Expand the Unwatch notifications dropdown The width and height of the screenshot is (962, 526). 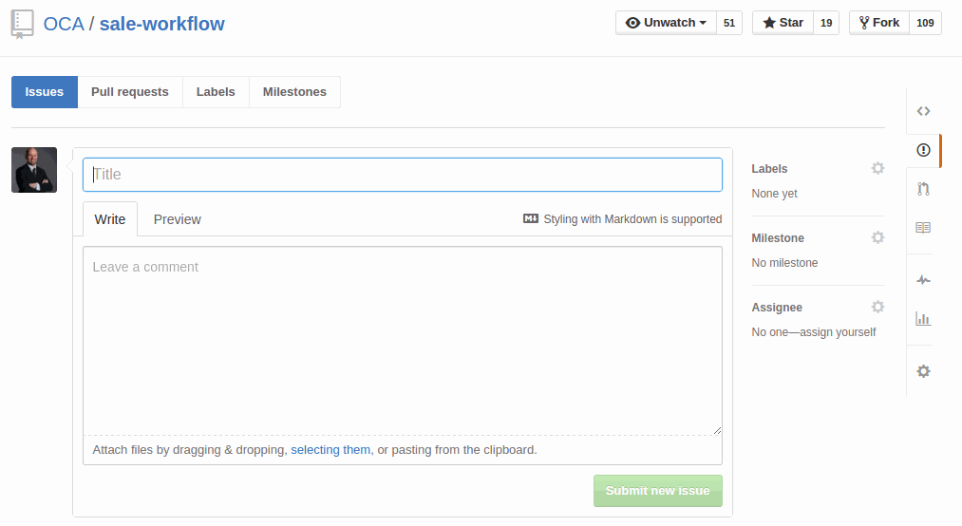click(x=666, y=23)
